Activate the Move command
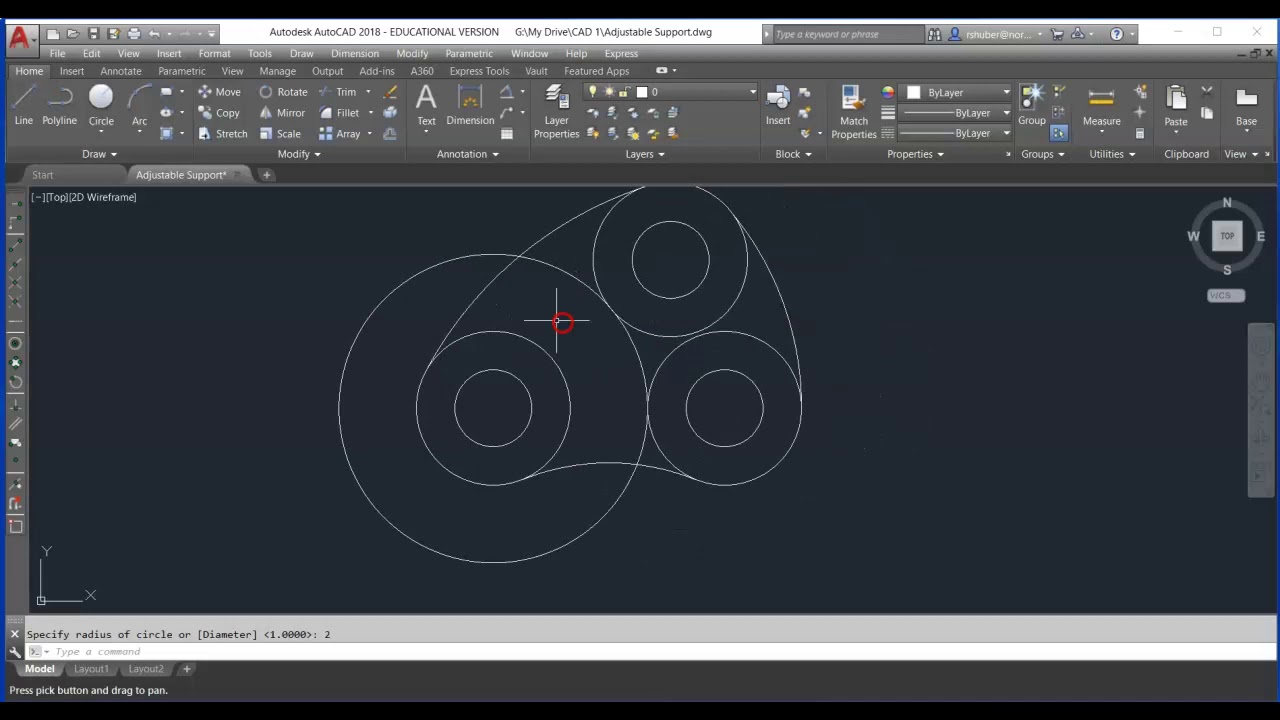This screenshot has width=1280, height=720. [x=219, y=92]
